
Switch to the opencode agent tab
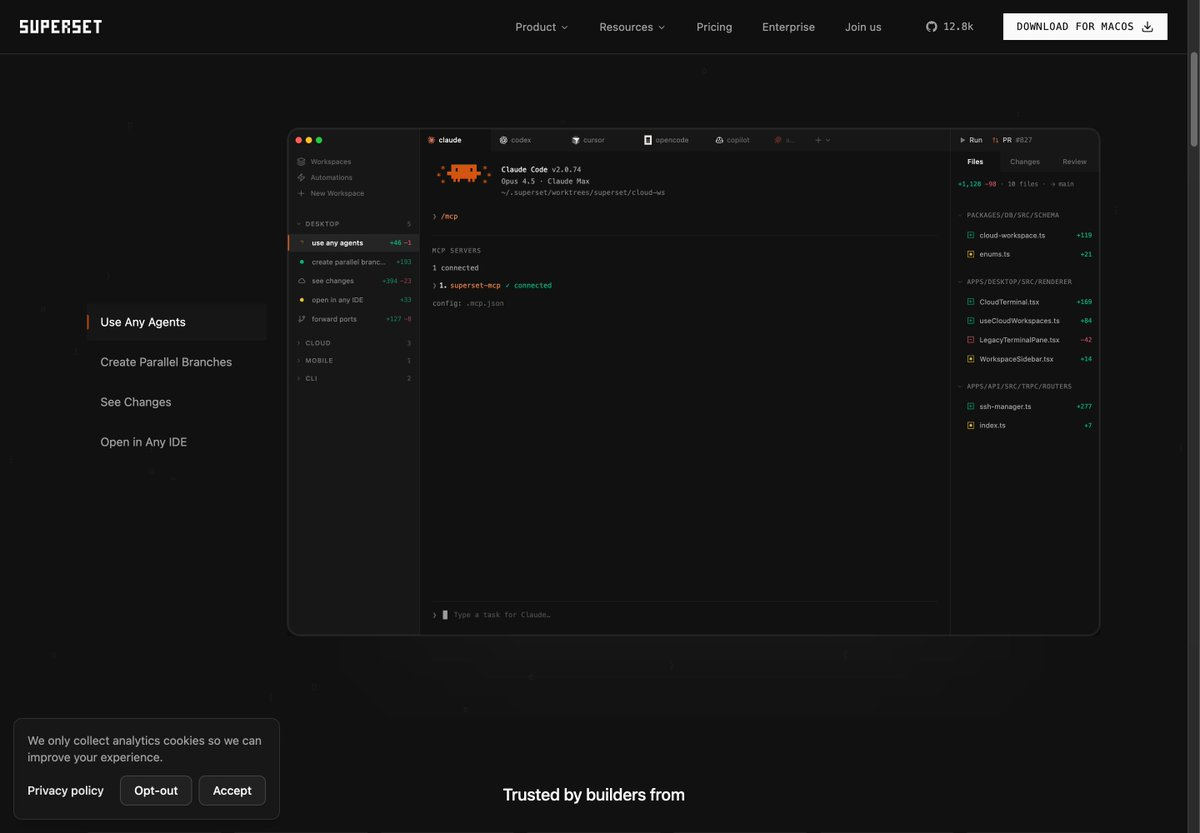click(667, 140)
